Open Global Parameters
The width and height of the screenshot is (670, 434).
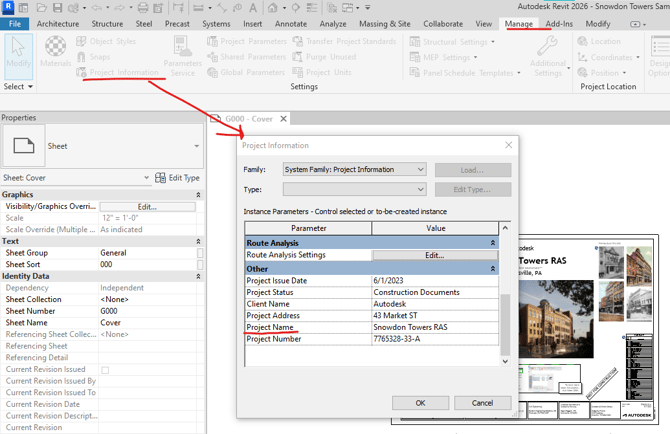[x=246, y=72]
